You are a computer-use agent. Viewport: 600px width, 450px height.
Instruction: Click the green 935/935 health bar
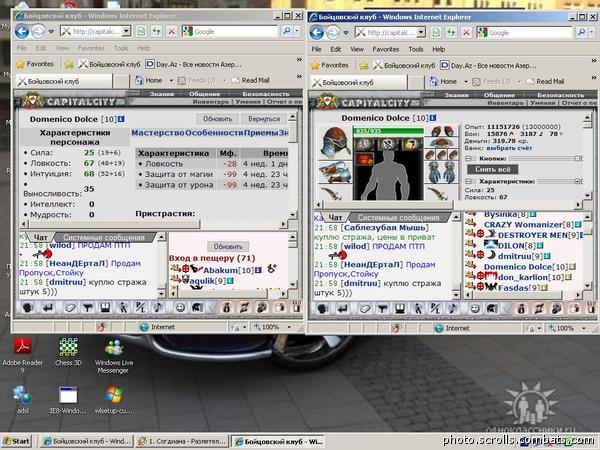click(x=388, y=131)
